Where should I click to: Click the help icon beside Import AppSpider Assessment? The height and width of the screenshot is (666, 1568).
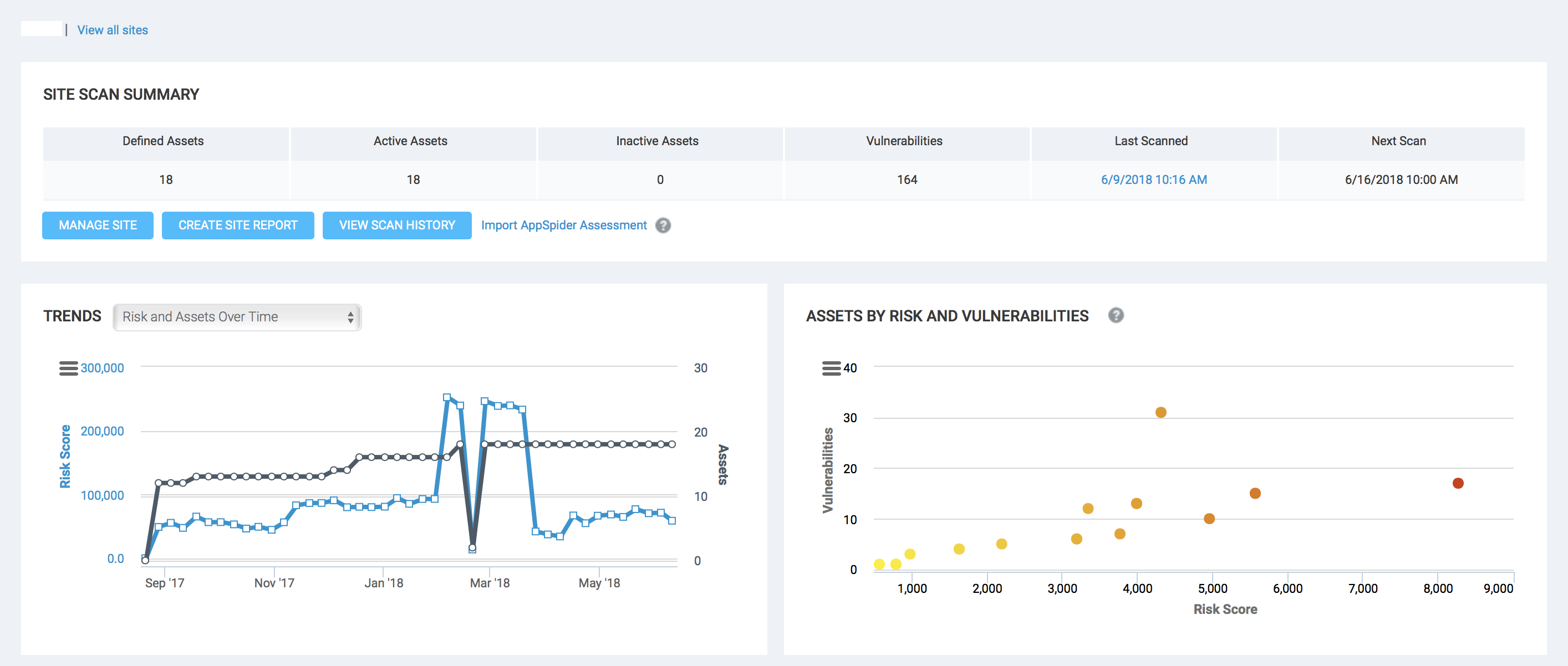tap(664, 226)
